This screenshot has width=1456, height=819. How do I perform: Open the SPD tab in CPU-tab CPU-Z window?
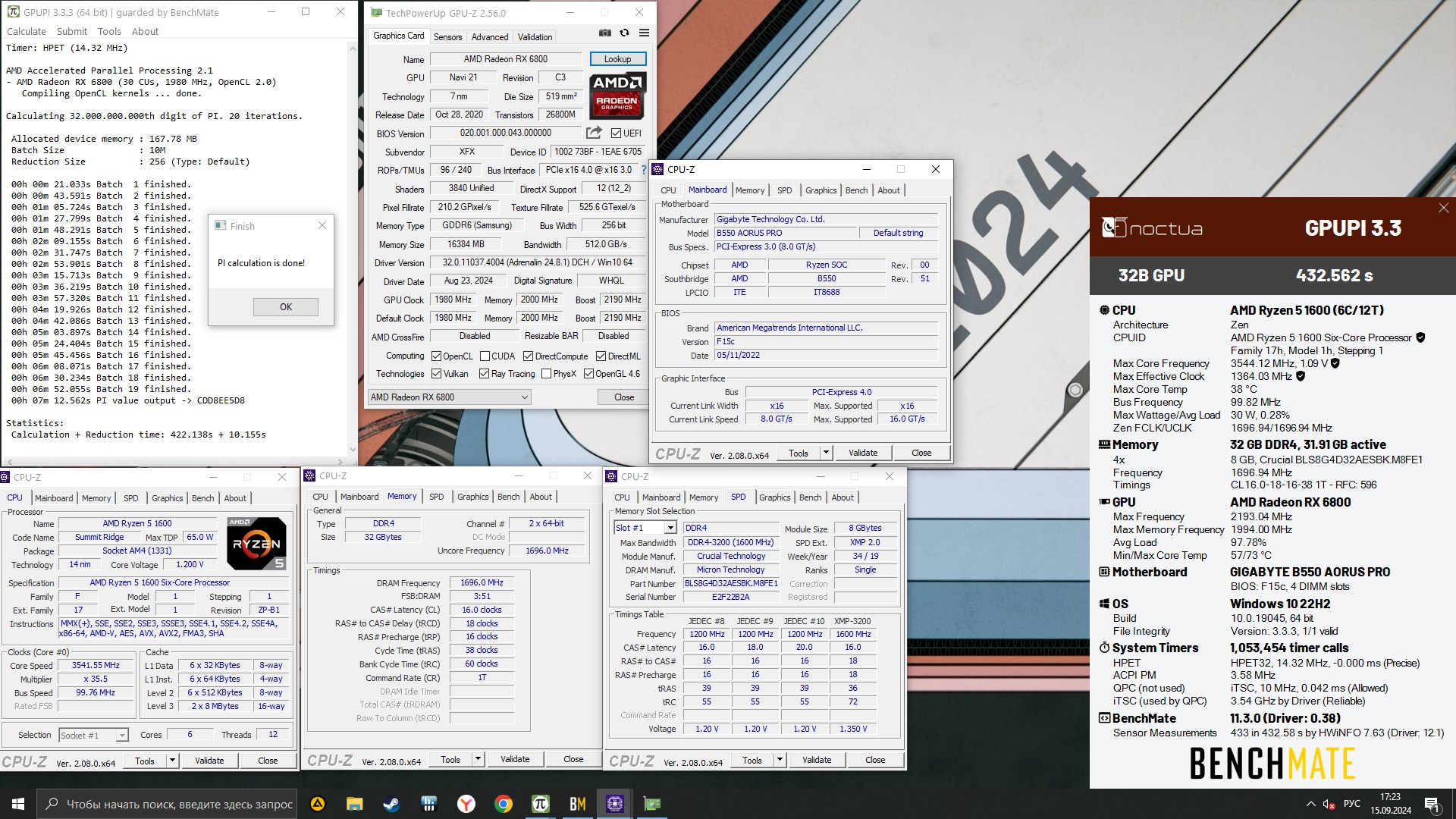(x=131, y=498)
